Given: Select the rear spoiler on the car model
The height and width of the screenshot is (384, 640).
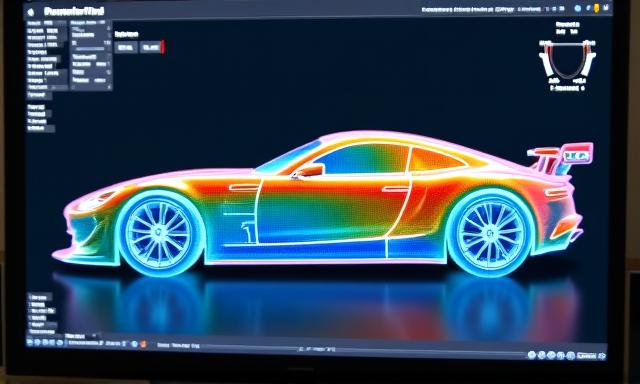Looking at the screenshot, I should 562,158.
